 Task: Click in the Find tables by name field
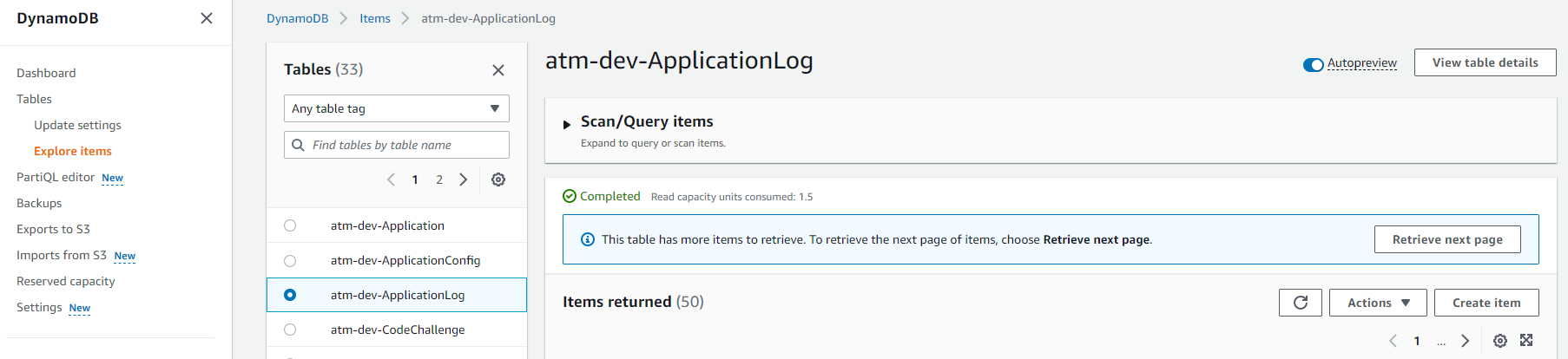pyautogui.click(x=406, y=145)
